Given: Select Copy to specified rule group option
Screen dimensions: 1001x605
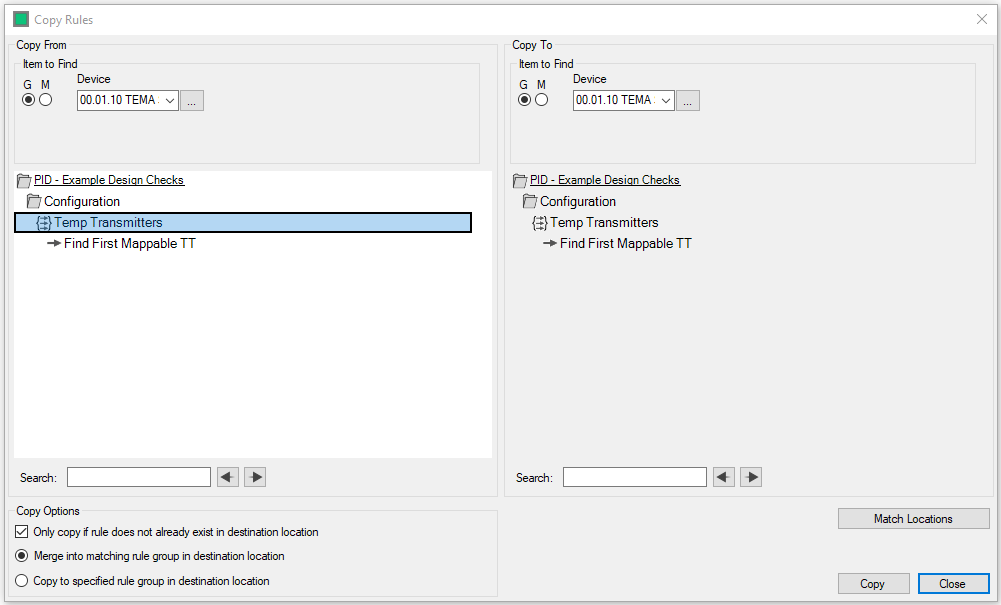Looking at the screenshot, I should [22, 580].
